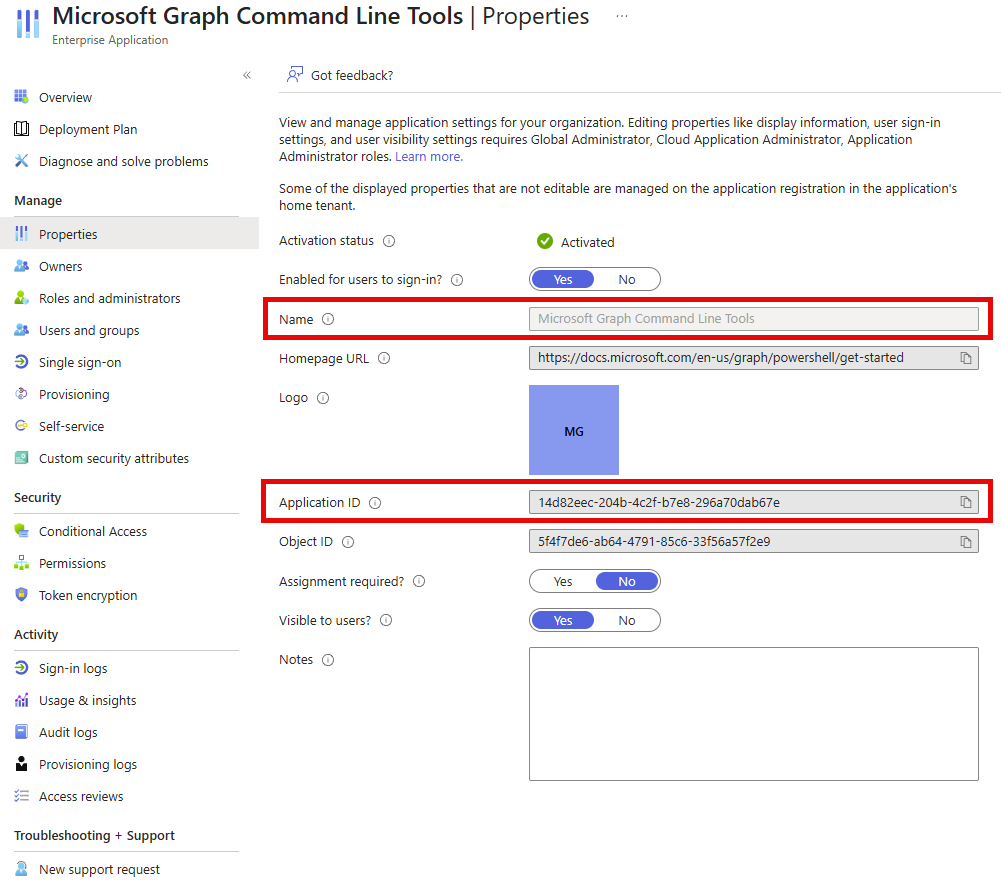Collapse the sidebar with the double chevron
This screenshot has width=1001, height=890.
pos(247,75)
